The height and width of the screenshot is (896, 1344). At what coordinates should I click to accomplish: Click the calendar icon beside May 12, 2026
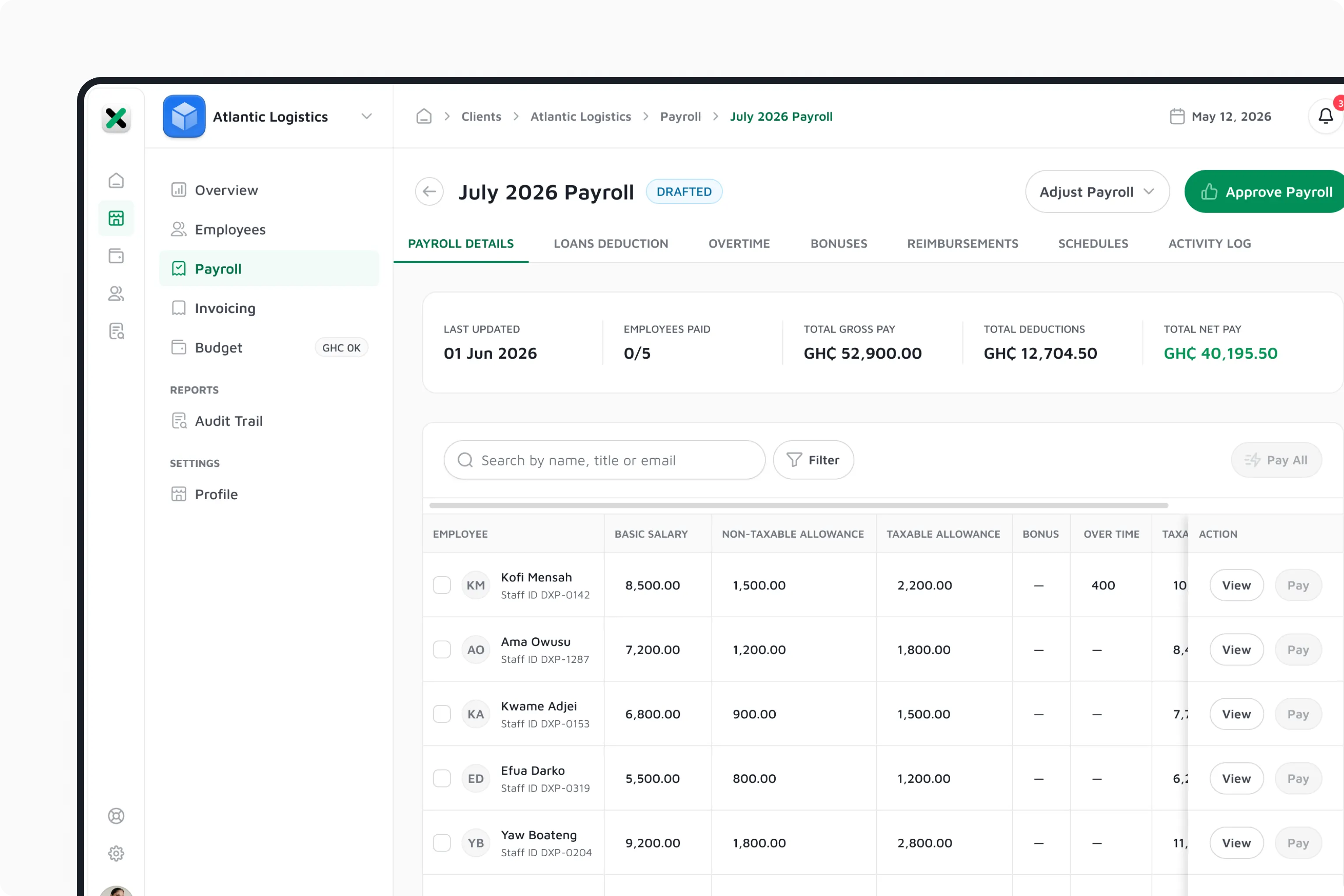pyautogui.click(x=1177, y=116)
